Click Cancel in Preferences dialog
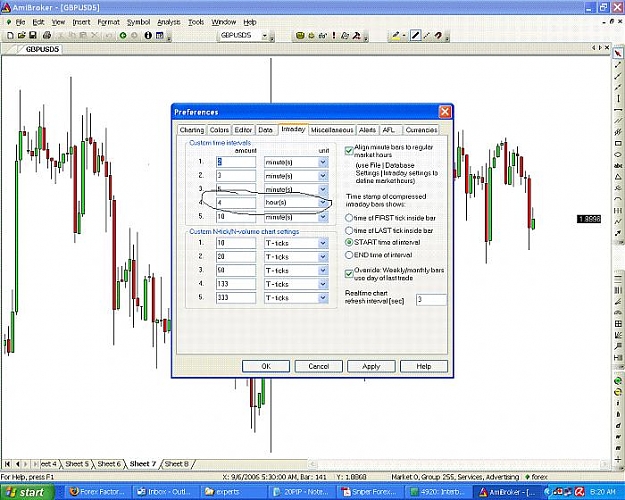The height and width of the screenshot is (500, 625). click(318, 366)
